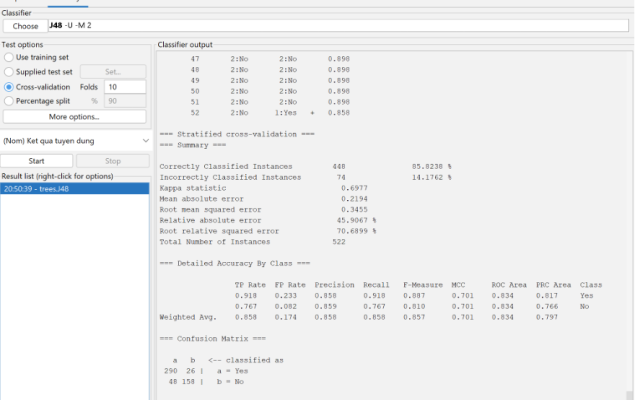
Task: Click the Folds input field
Action: coord(125,87)
